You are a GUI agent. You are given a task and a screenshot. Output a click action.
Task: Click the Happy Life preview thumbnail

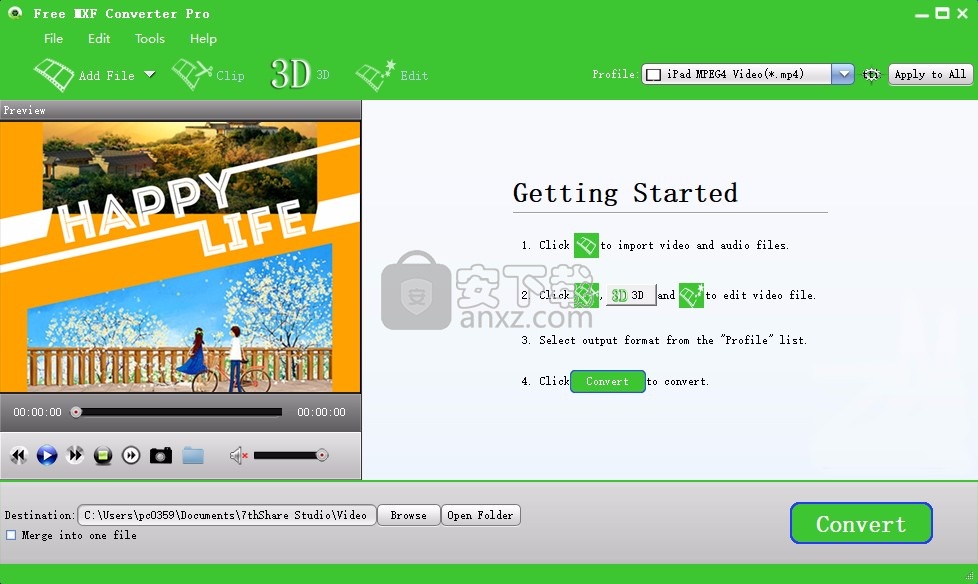(180, 257)
